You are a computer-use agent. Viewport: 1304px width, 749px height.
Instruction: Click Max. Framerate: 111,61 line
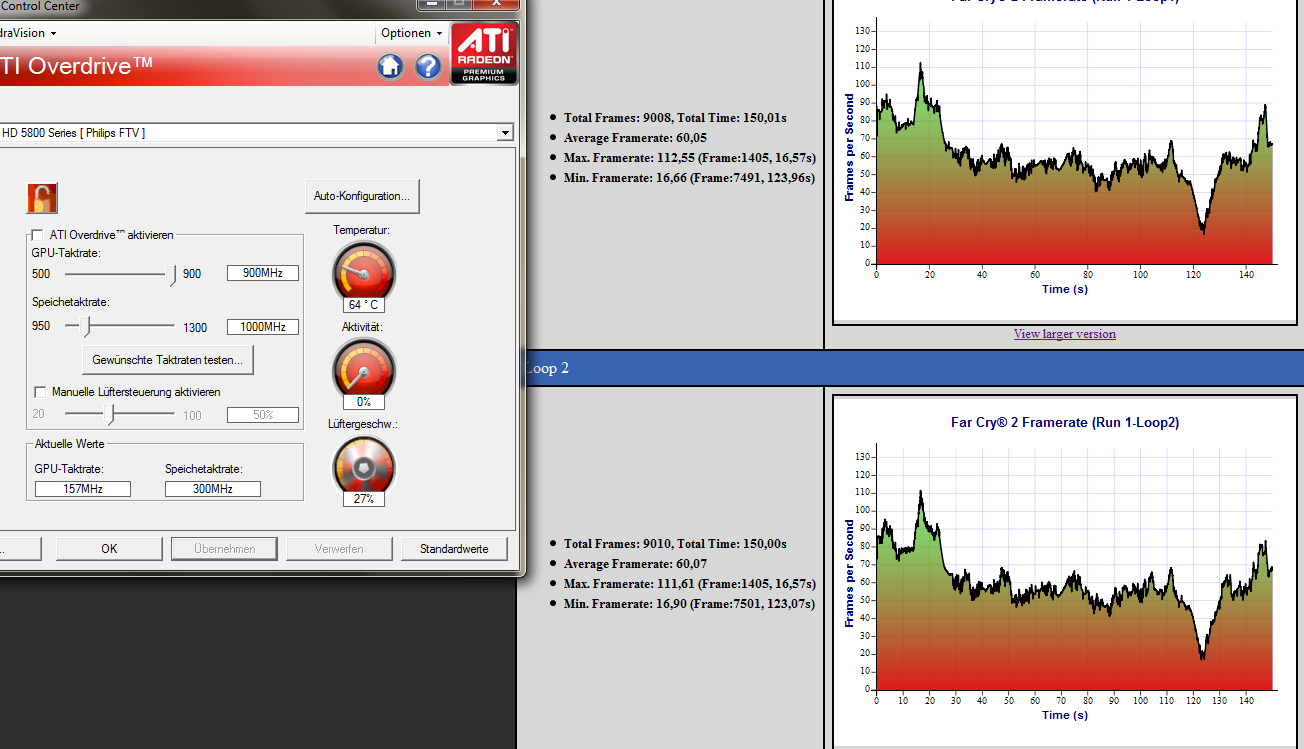coord(690,584)
